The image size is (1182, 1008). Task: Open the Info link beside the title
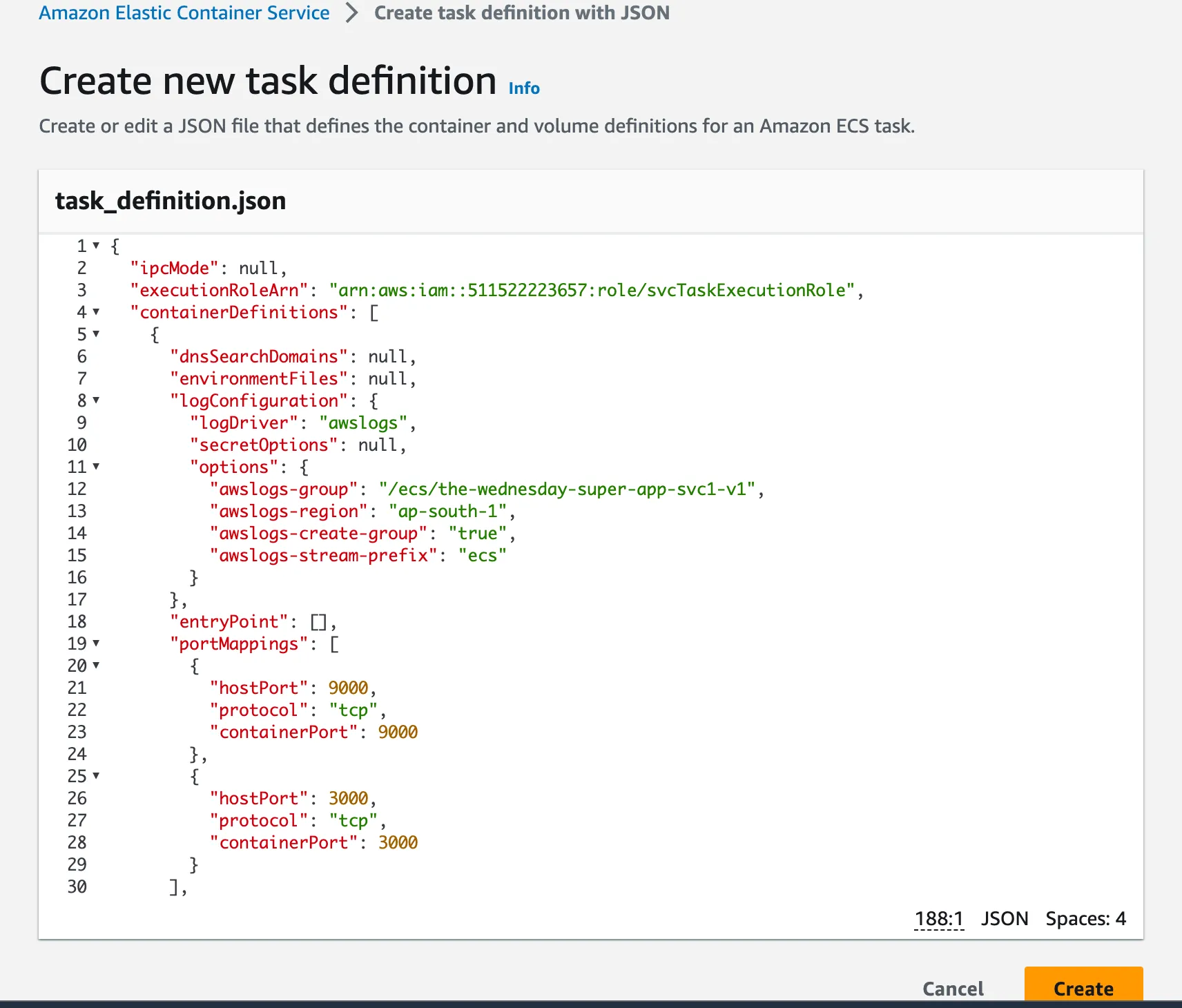click(x=524, y=88)
